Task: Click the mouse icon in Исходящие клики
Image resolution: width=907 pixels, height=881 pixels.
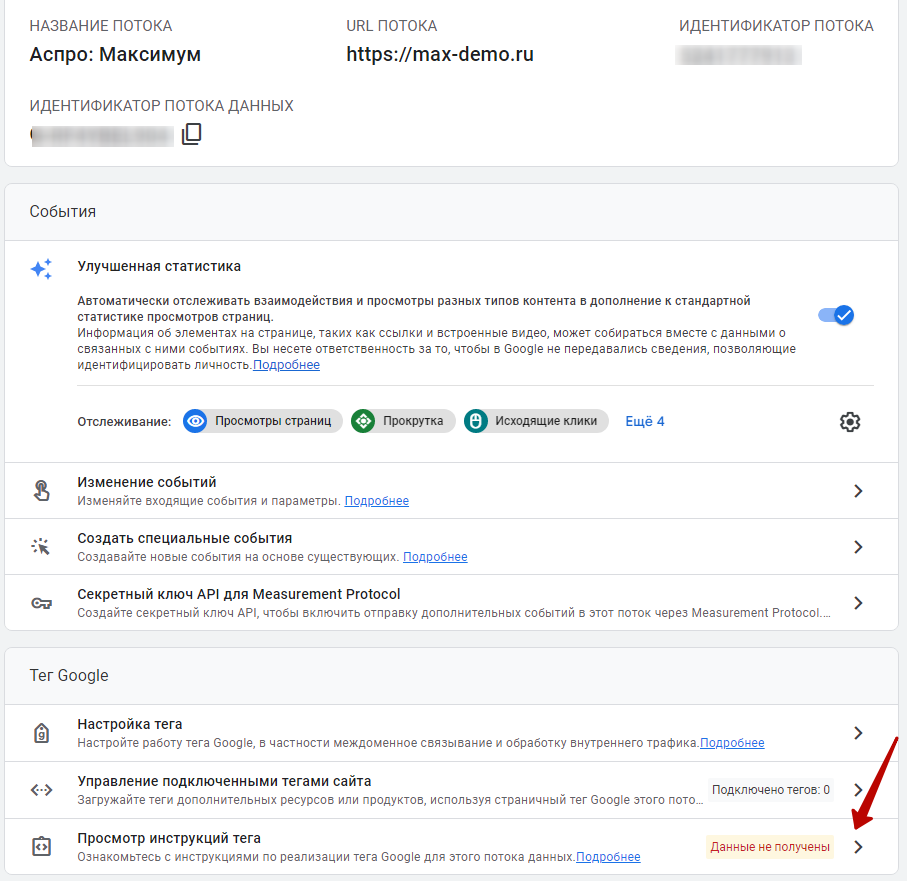Action: tap(475, 421)
